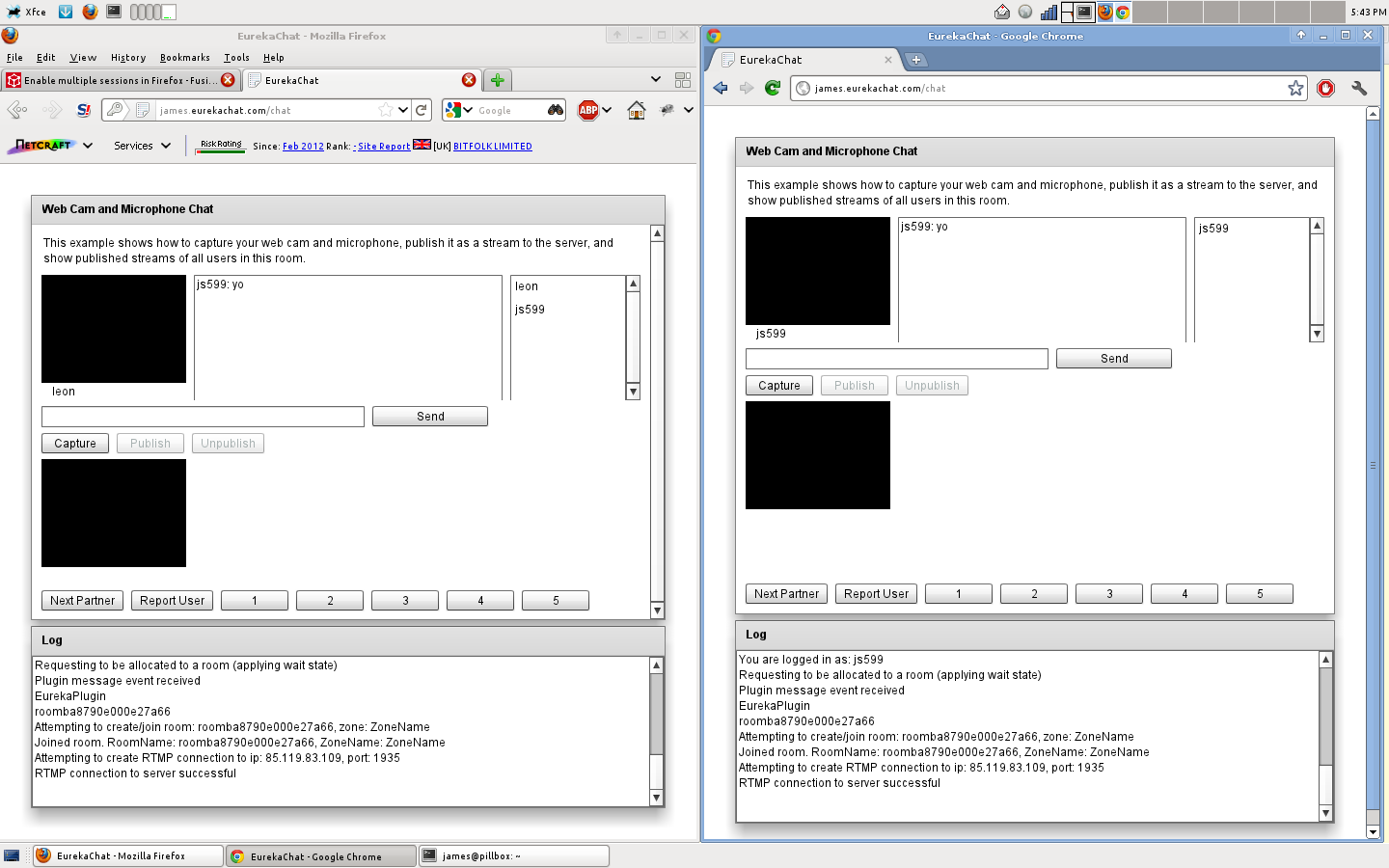
Task: Click the AdBlock stop-hand icon in Chrome
Action: coord(1326,88)
